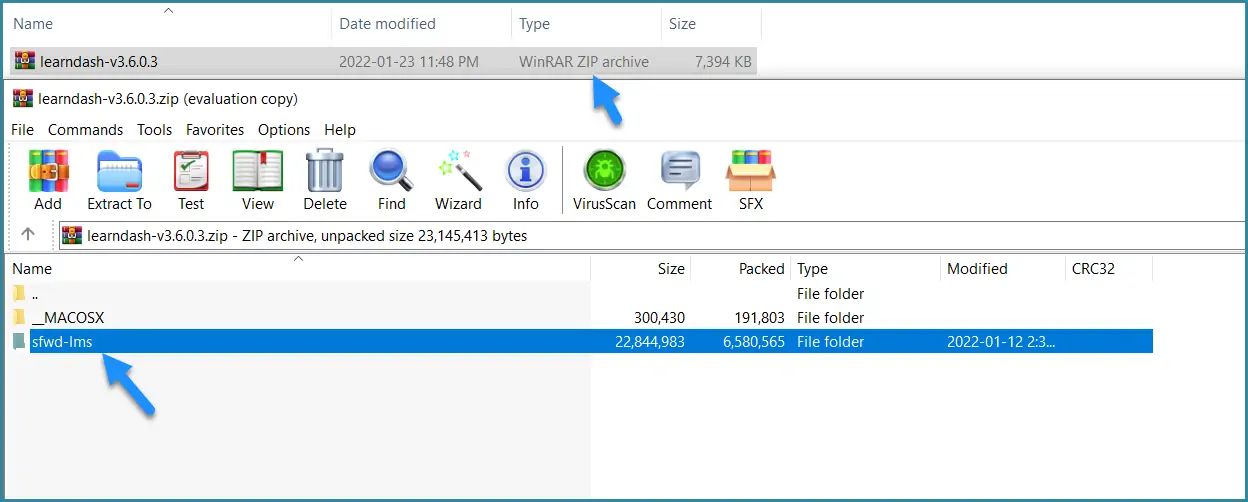This screenshot has width=1248, height=502.
Task: Click the Add archive toolbar icon
Action: [x=48, y=171]
